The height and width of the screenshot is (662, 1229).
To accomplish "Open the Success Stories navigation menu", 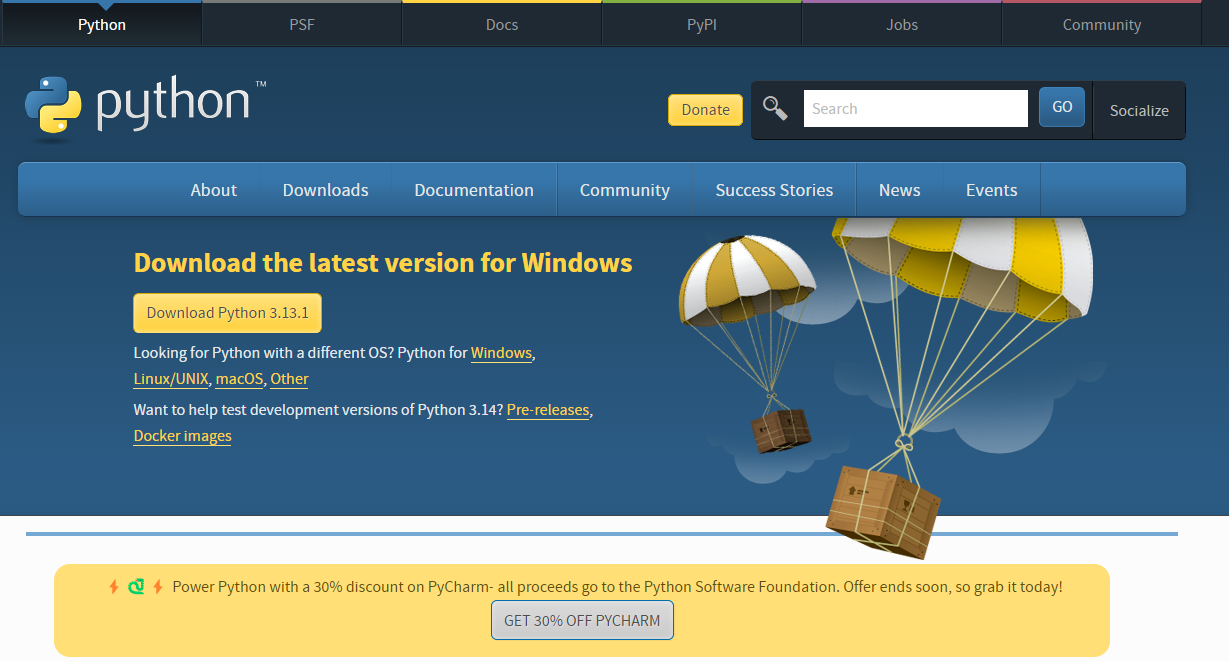I will pos(774,190).
